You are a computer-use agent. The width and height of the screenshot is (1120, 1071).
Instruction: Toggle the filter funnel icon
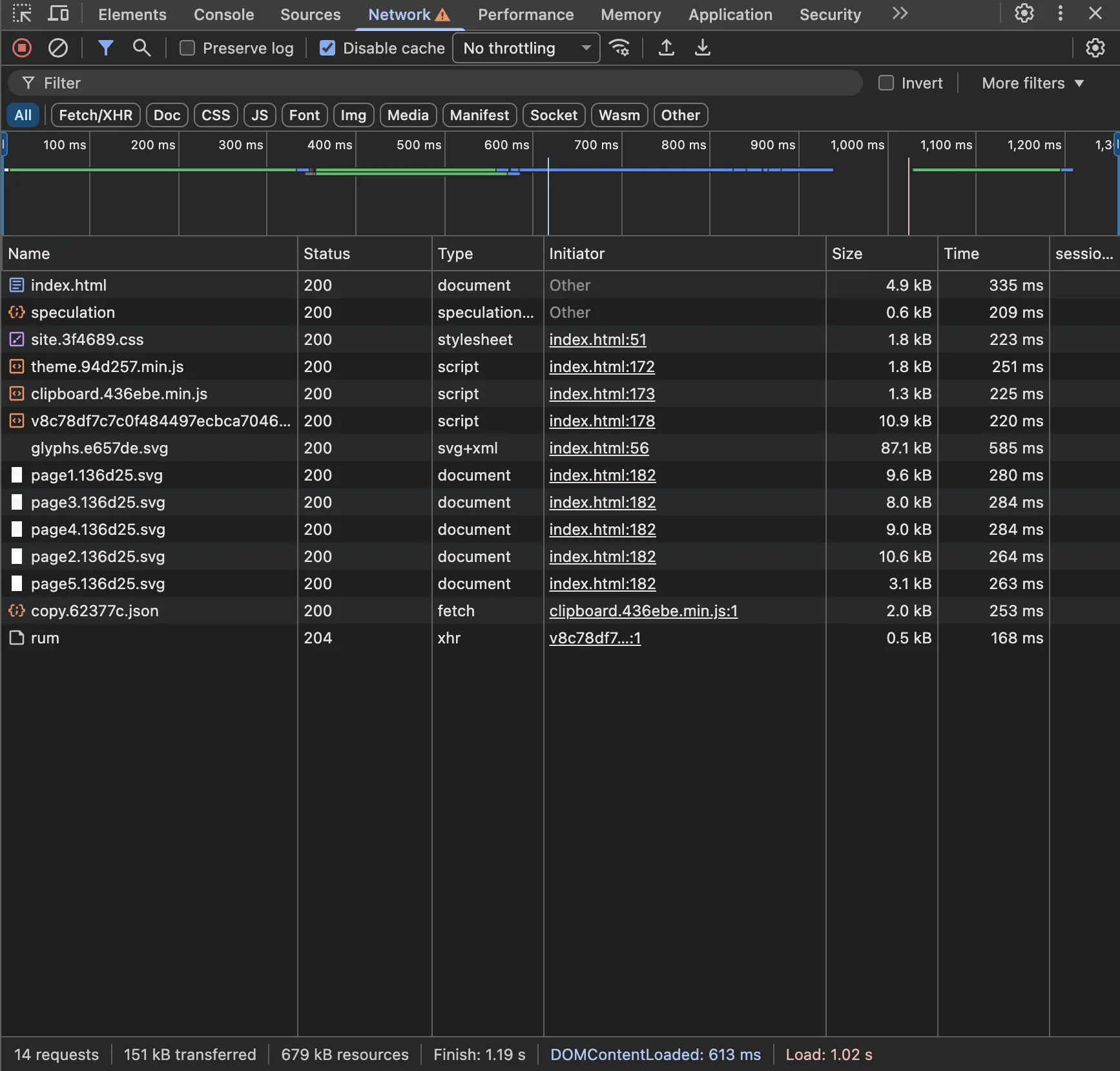point(105,48)
